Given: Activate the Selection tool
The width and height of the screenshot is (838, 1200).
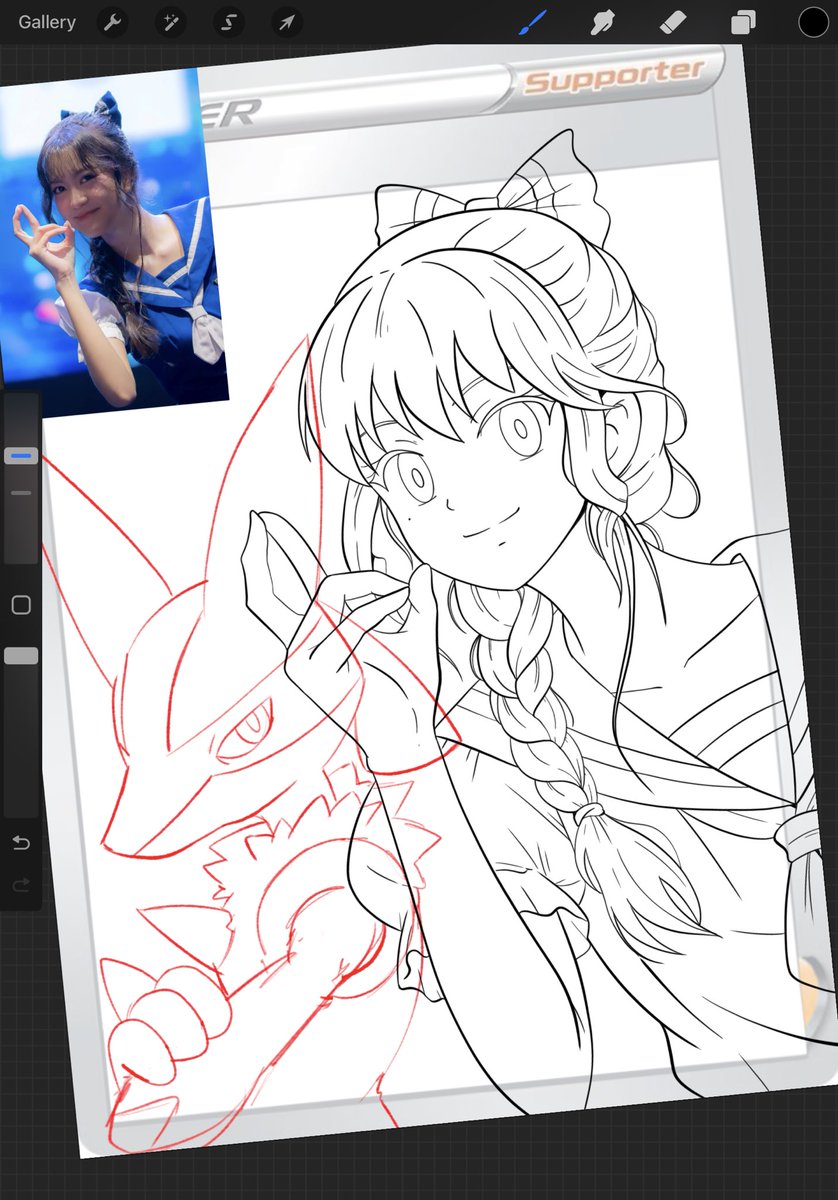Looking at the screenshot, I should (228, 21).
